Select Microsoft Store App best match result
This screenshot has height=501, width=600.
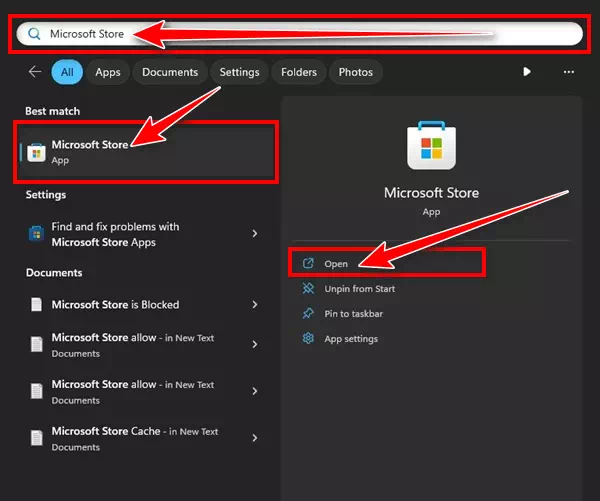point(146,152)
